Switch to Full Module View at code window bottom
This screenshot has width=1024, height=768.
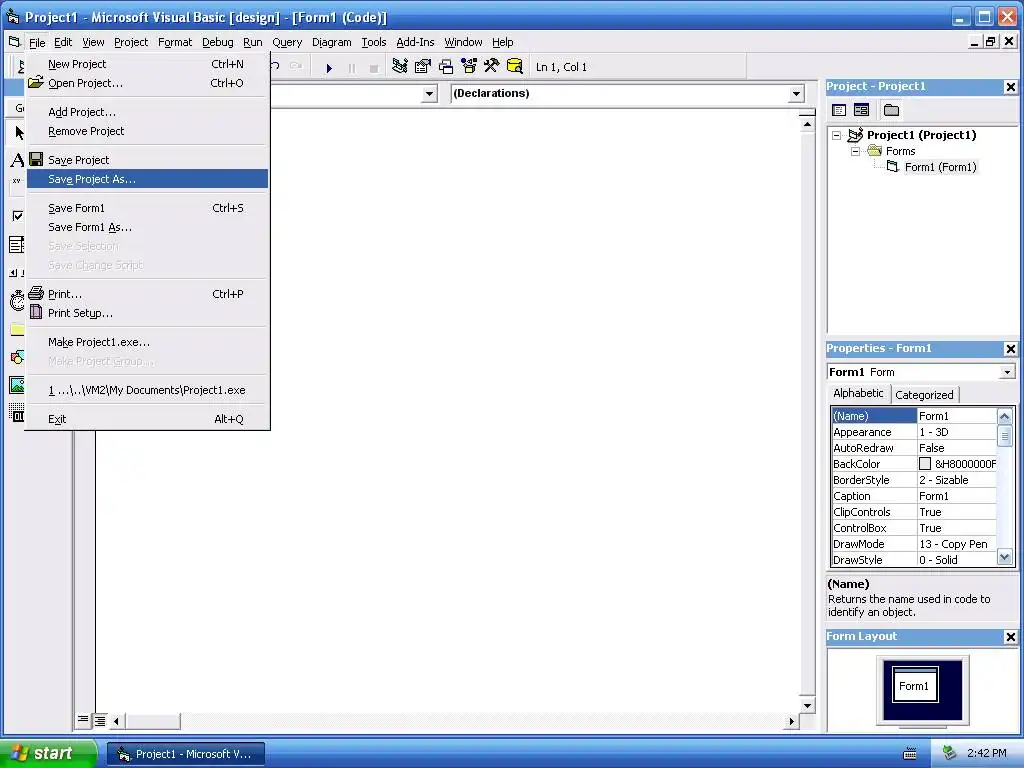(99, 720)
